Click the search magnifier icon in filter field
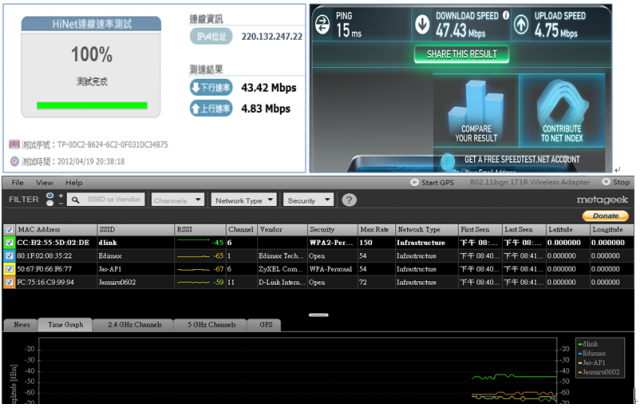Screen dimensions: 640x408 click(76, 200)
